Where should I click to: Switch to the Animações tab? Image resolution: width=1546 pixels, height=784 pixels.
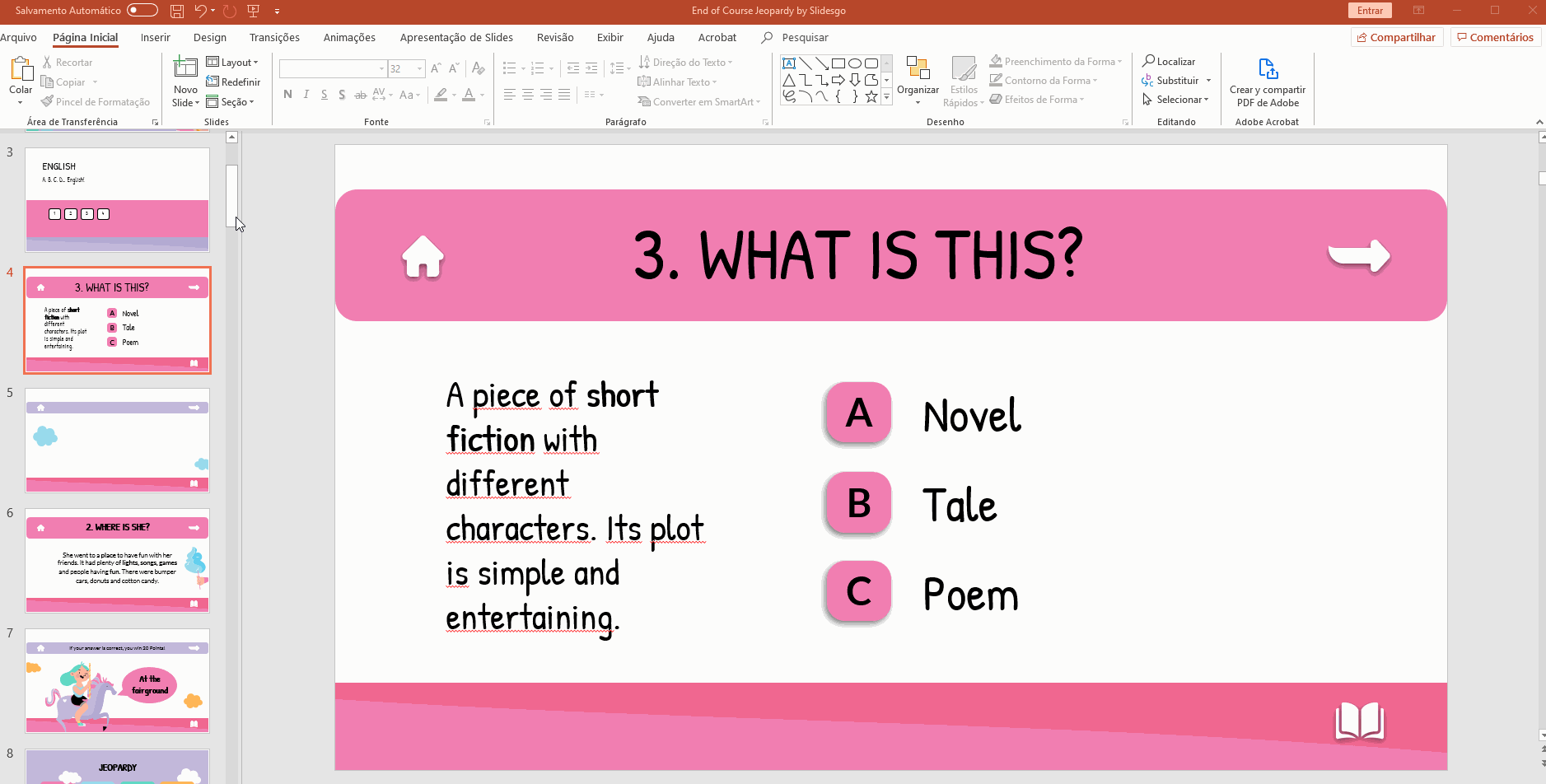(x=349, y=37)
